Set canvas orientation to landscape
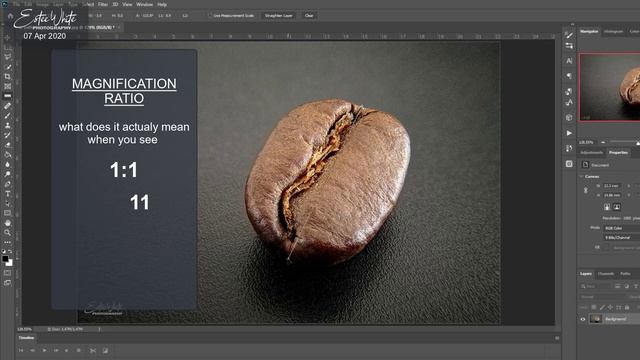 point(617,207)
